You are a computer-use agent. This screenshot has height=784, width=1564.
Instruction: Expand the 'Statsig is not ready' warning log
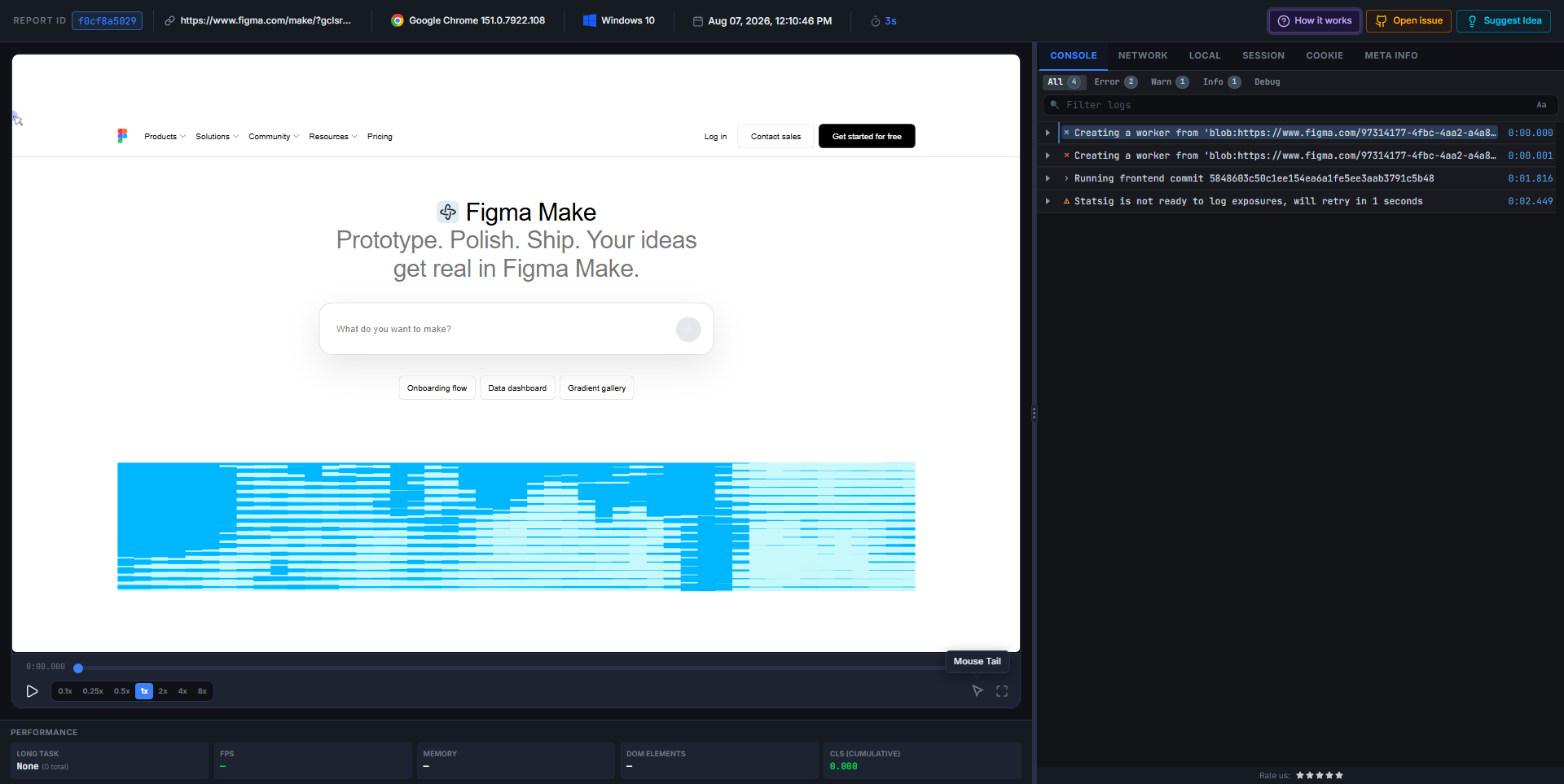(x=1048, y=201)
